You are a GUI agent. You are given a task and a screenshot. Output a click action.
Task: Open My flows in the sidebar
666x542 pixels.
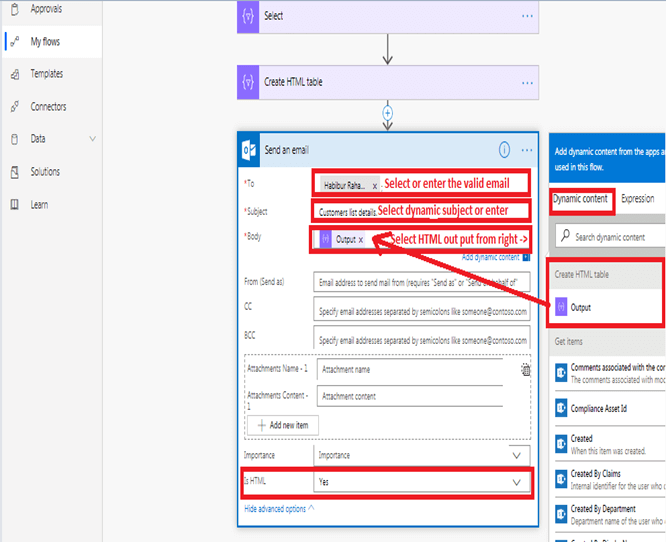click(45, 42)
